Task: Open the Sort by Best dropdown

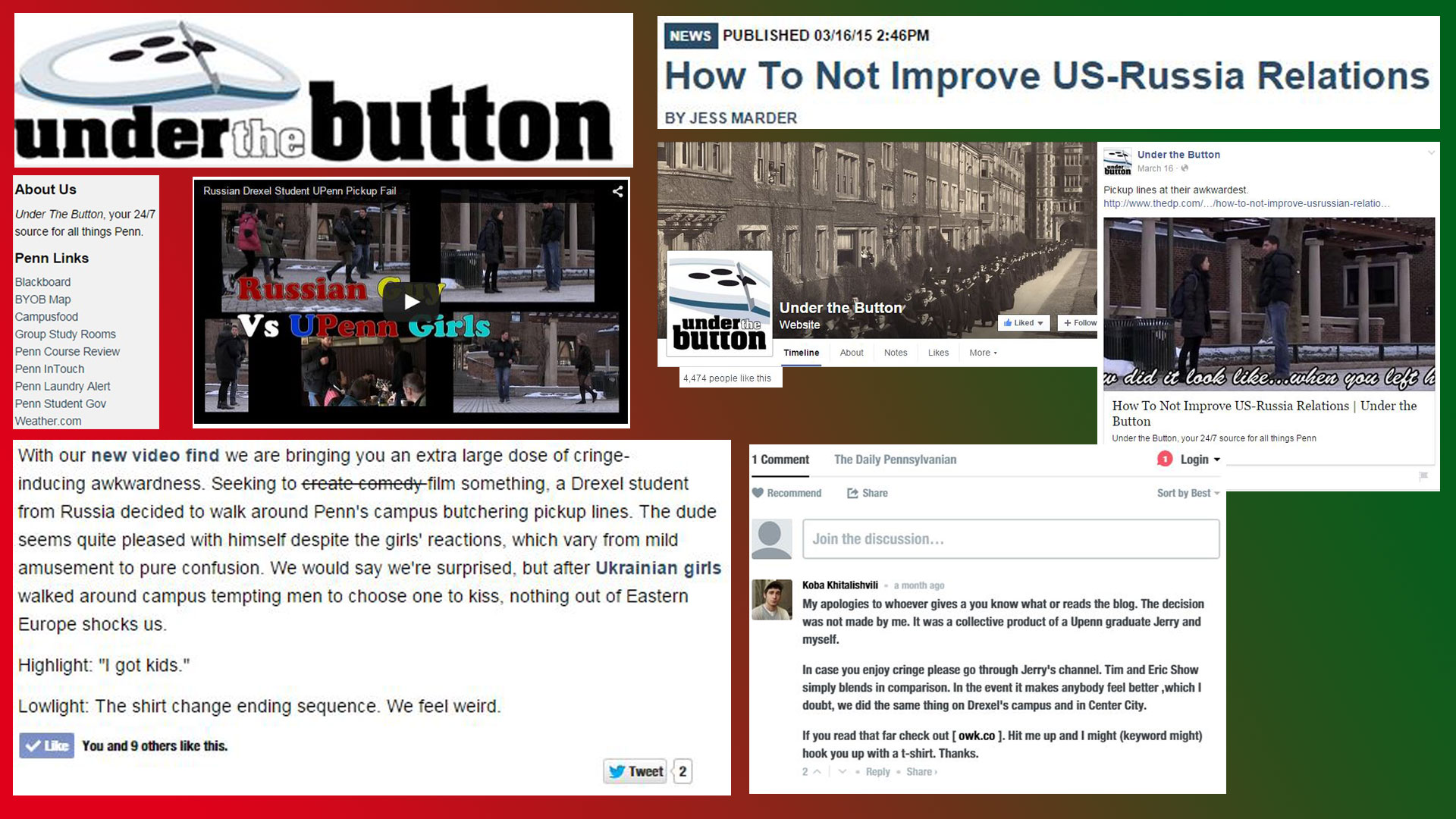Action: click(x=1188, y=493)
